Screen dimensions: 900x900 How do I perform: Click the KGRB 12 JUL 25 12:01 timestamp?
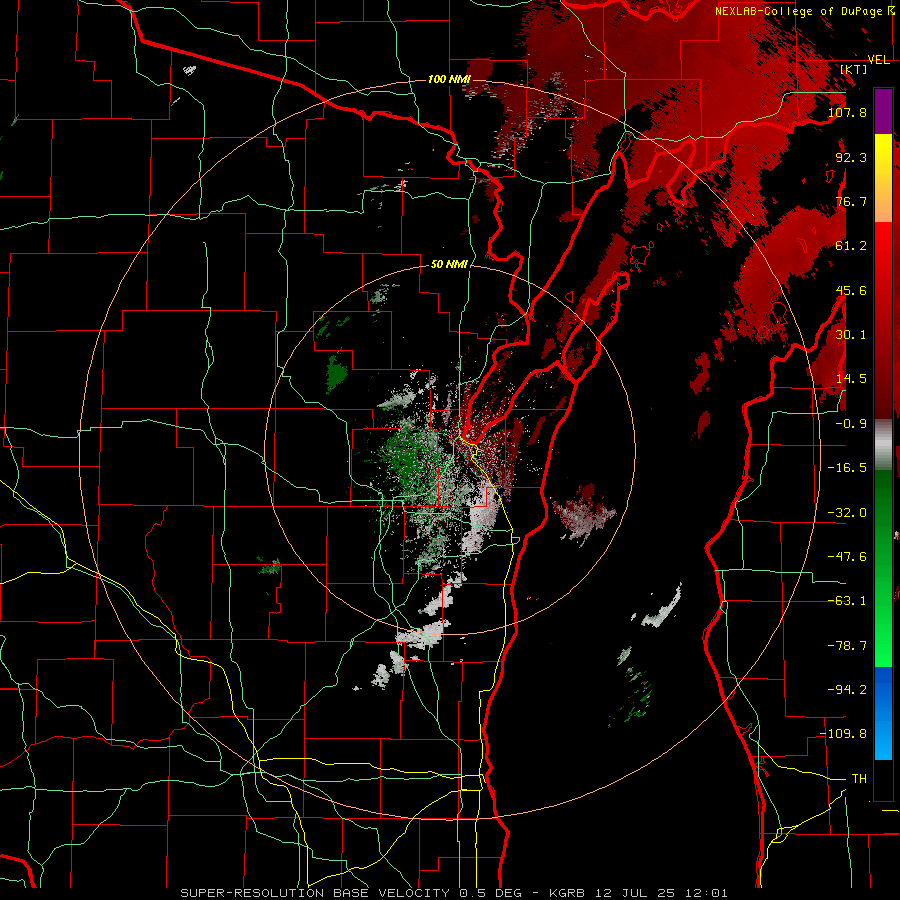pos(638,893)
